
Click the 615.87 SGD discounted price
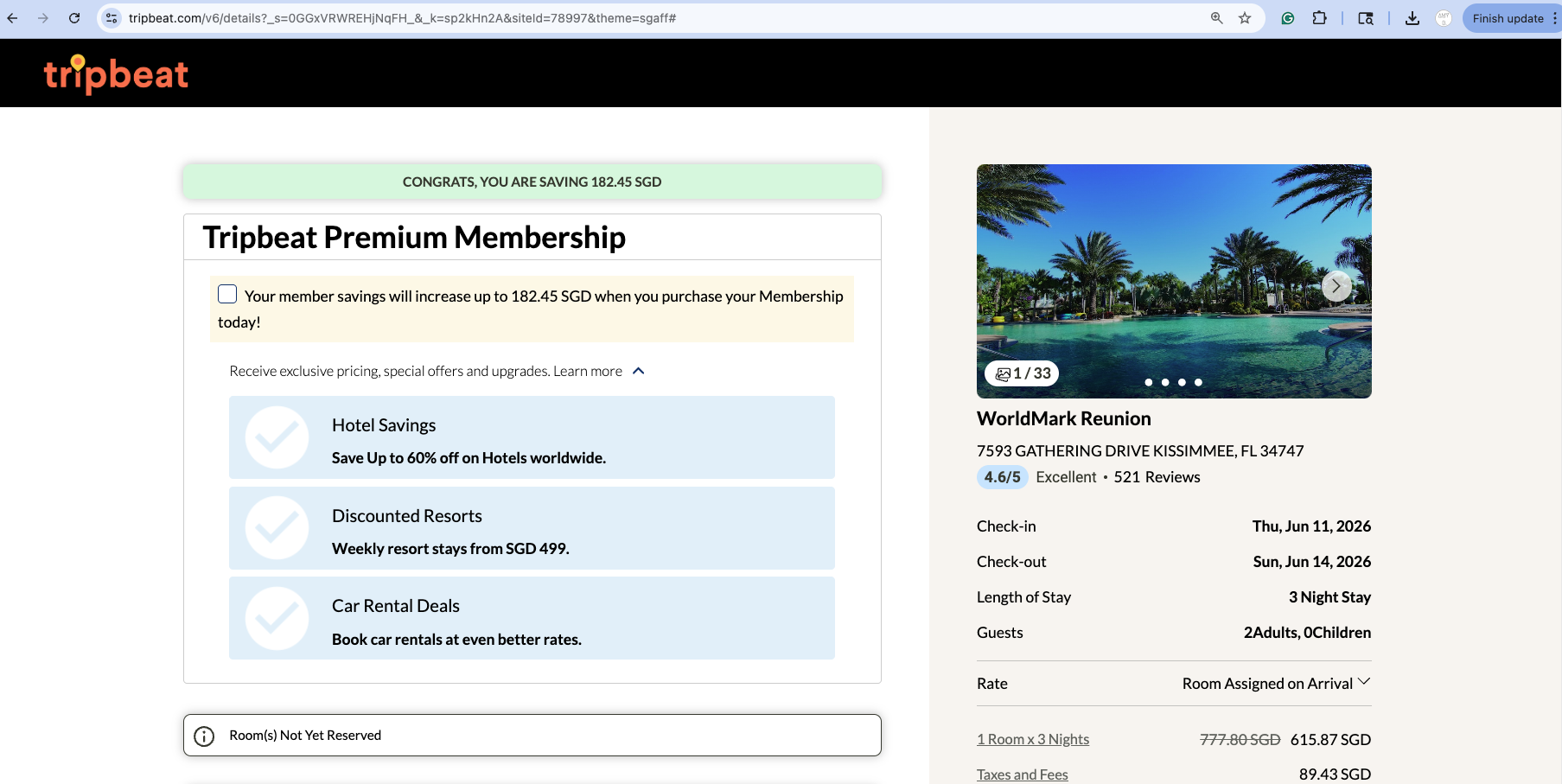point(1330,739)
